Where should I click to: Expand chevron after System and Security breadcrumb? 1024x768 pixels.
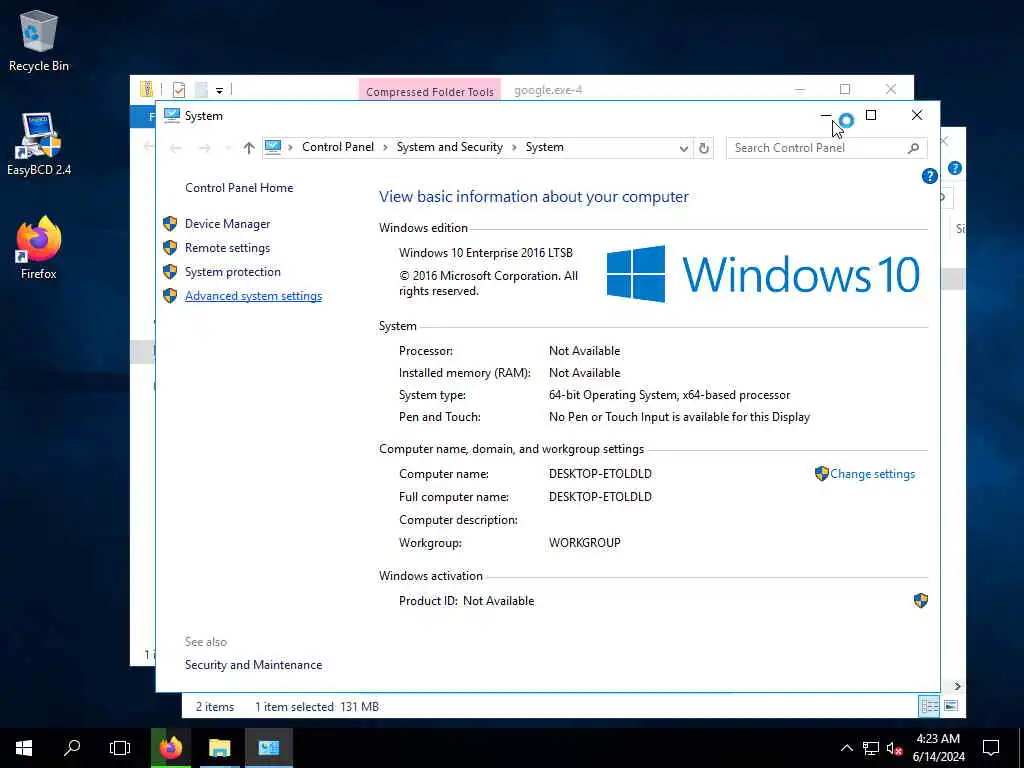[514, 148]
